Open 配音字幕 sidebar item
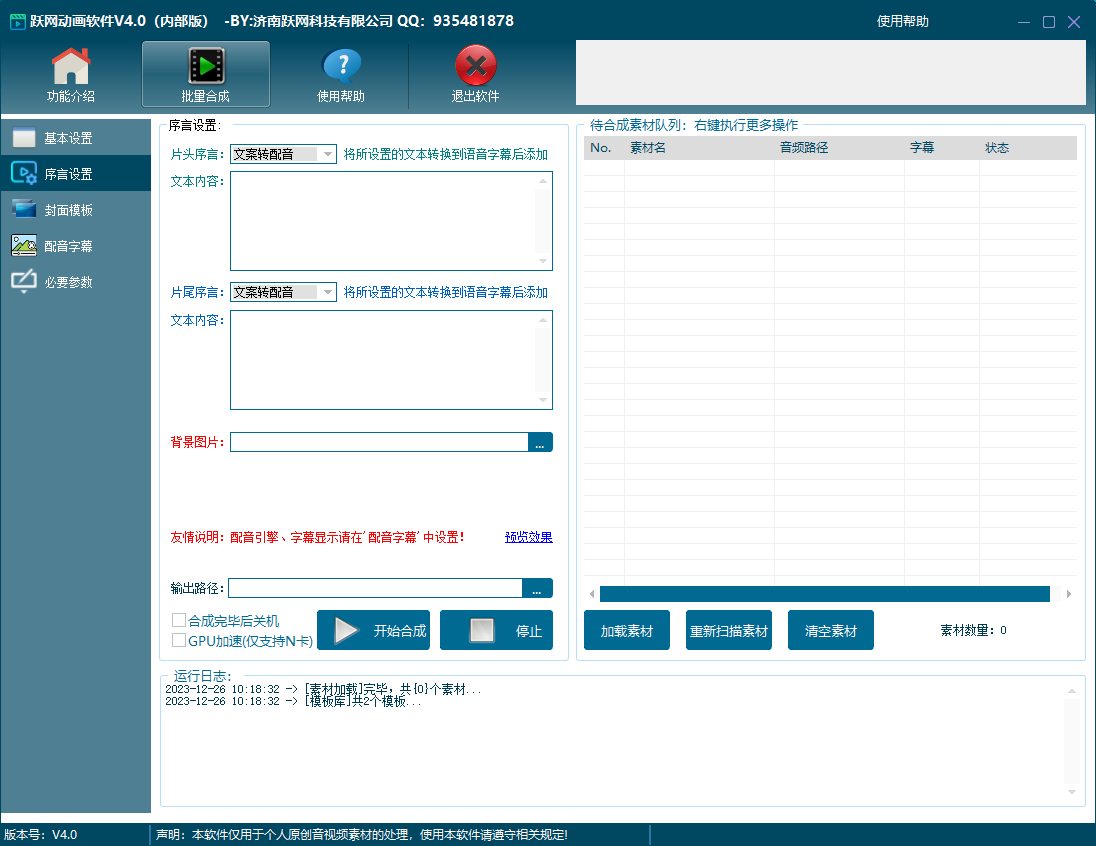This screenshot has height=846, width=1096. tap(68, 246)
